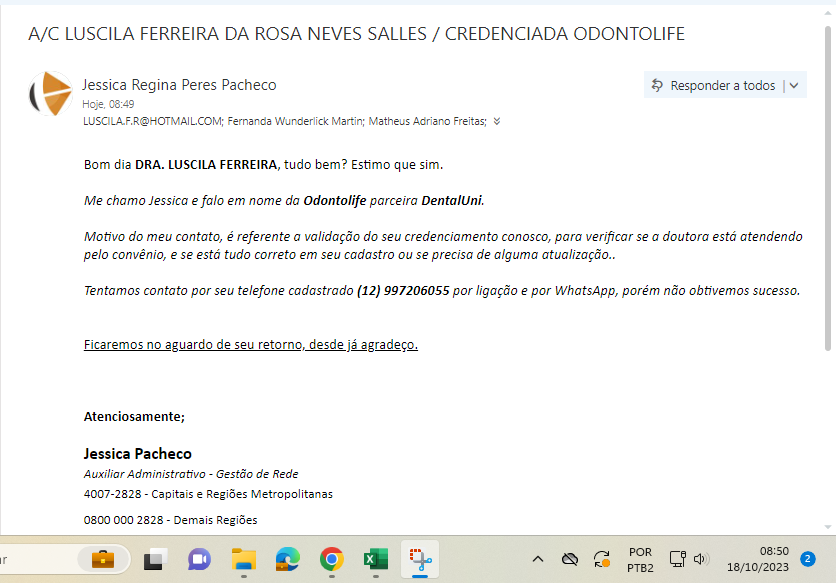Click the OneDrive crossed-cloud tray icon
The width and height of the screenshot is (836, 583).
pyautogui.click(x=570, y=560)
